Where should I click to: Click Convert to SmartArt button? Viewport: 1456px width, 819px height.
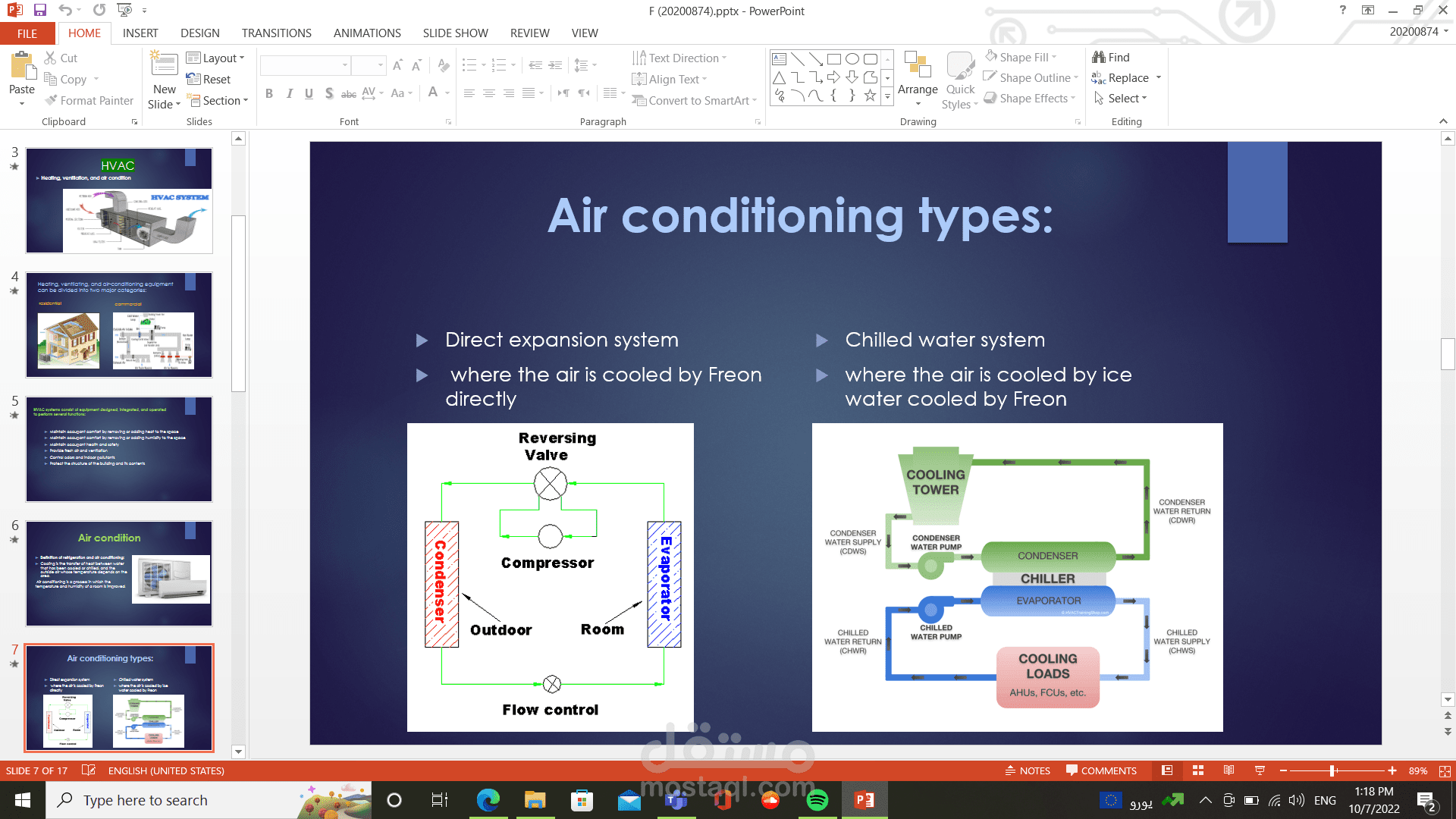[695, 100]
